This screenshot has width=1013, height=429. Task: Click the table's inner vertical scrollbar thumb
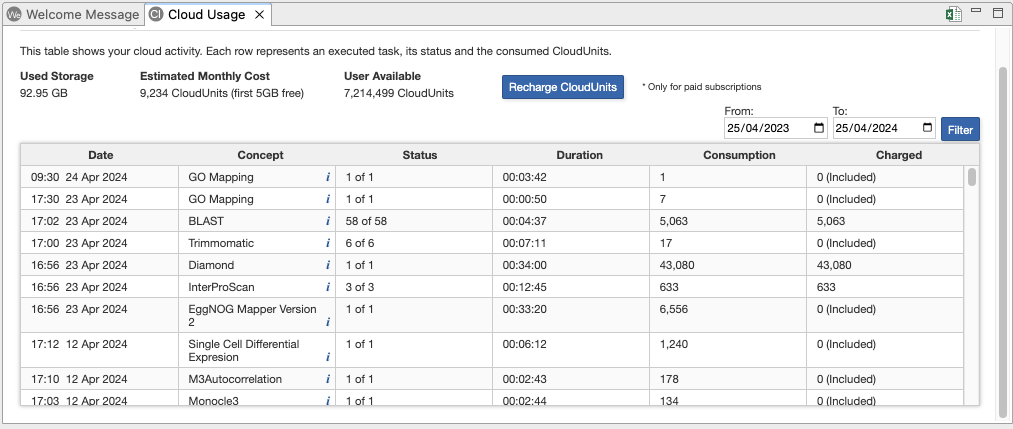coord(971,177)
